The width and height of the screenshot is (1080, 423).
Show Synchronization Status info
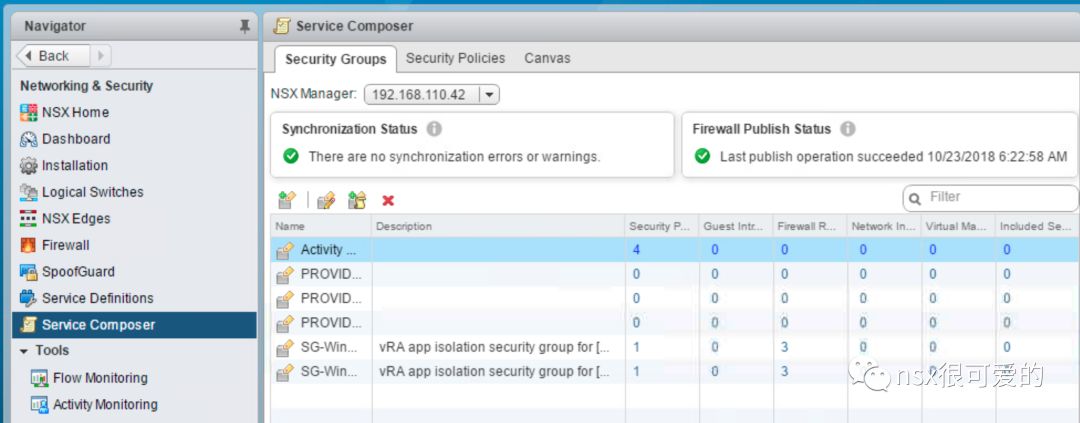pyautogui.click(x=434, y=129)
